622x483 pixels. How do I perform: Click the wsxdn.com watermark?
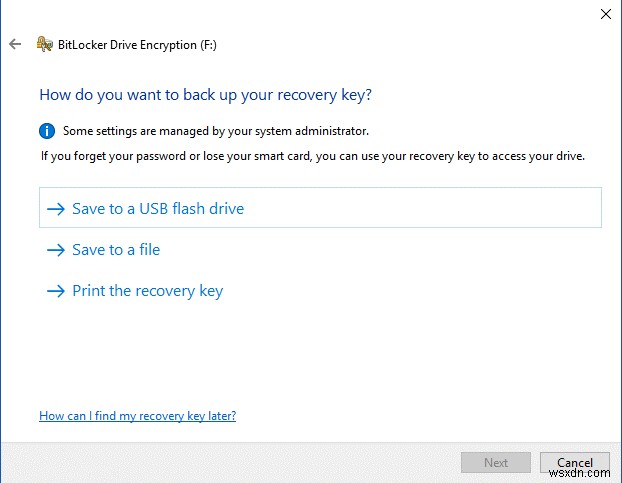[579, 473]
